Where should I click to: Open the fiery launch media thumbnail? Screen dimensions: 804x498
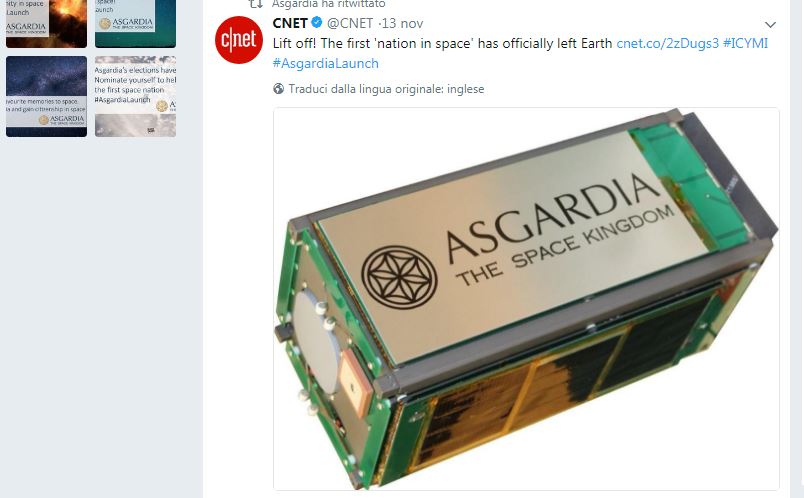[46, 24]
